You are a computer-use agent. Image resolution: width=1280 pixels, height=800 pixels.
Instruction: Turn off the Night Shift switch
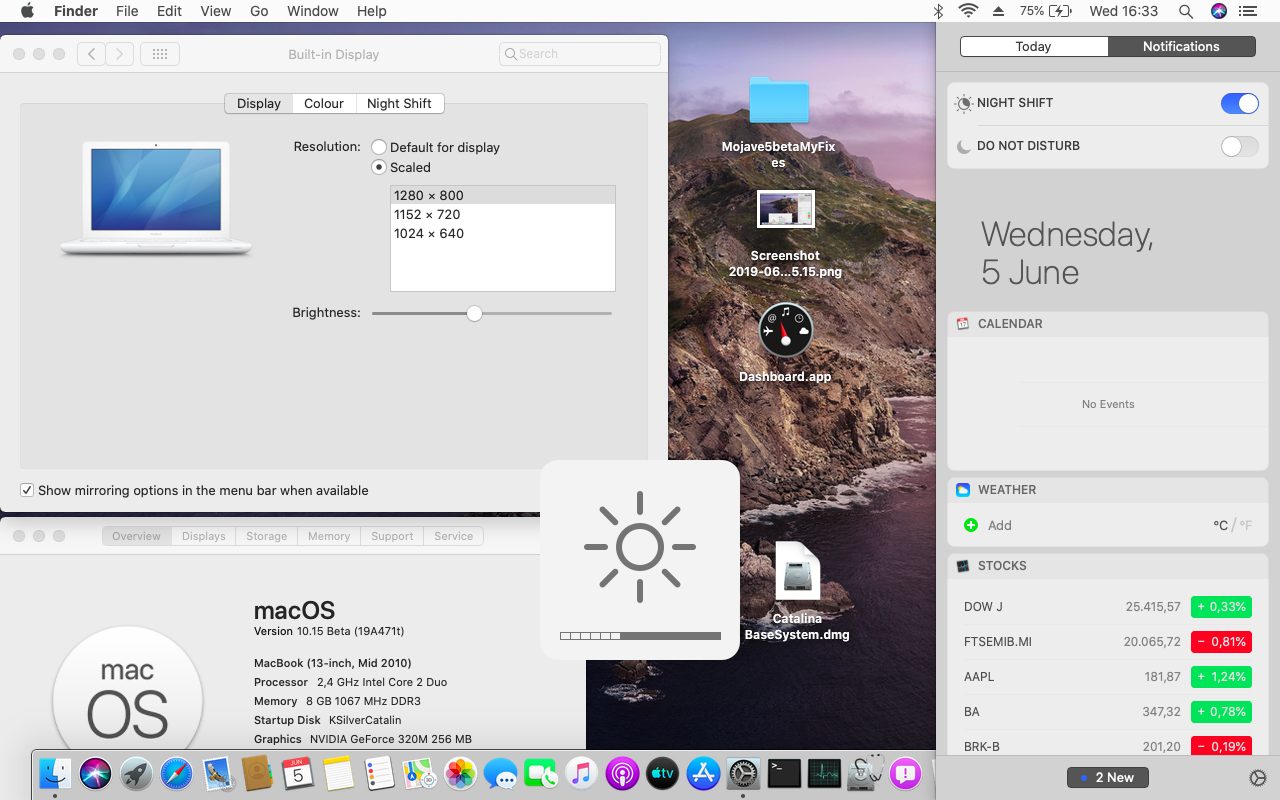coord(1240,103)
